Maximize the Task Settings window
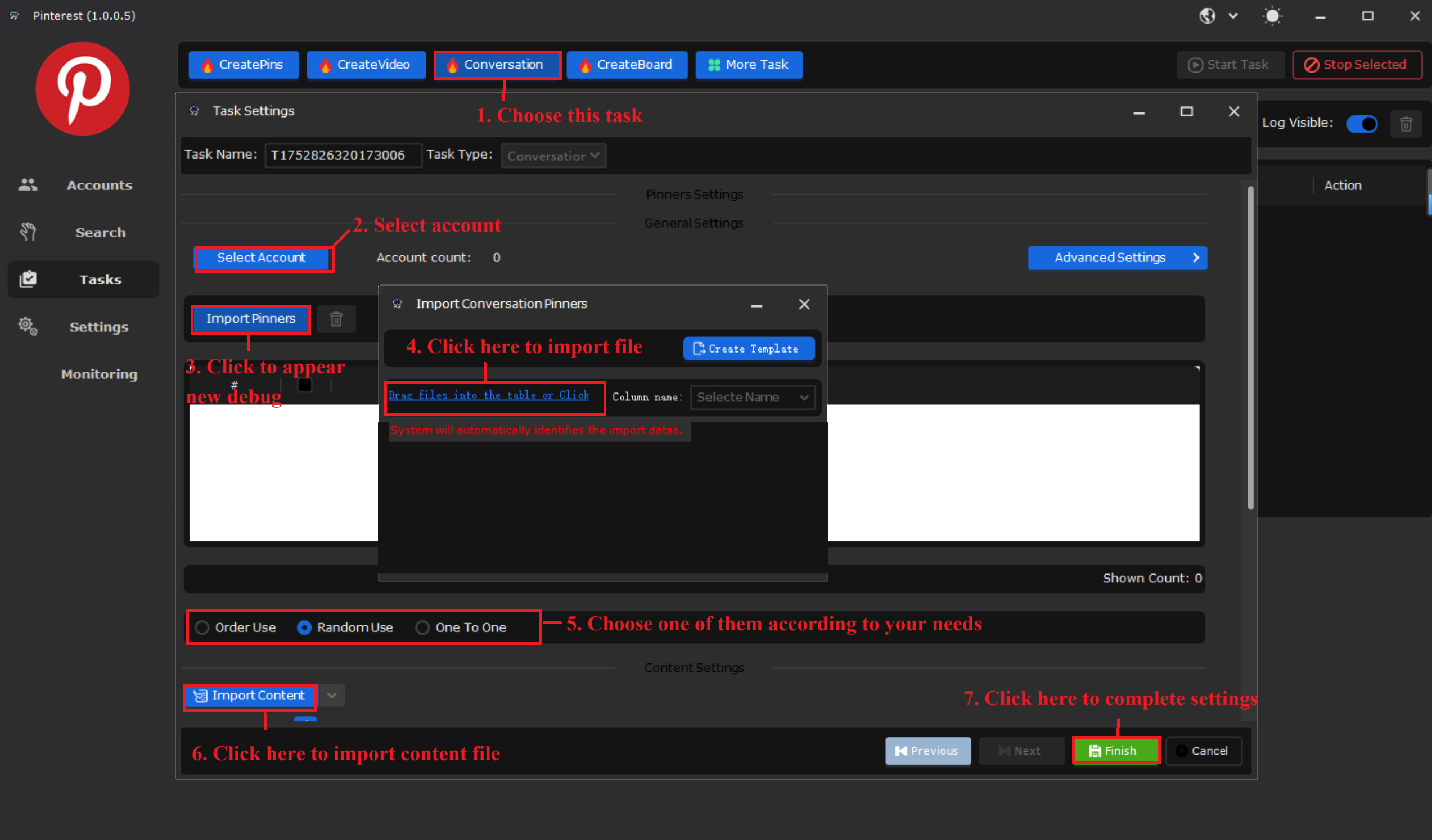 (x=1187, y=111)
